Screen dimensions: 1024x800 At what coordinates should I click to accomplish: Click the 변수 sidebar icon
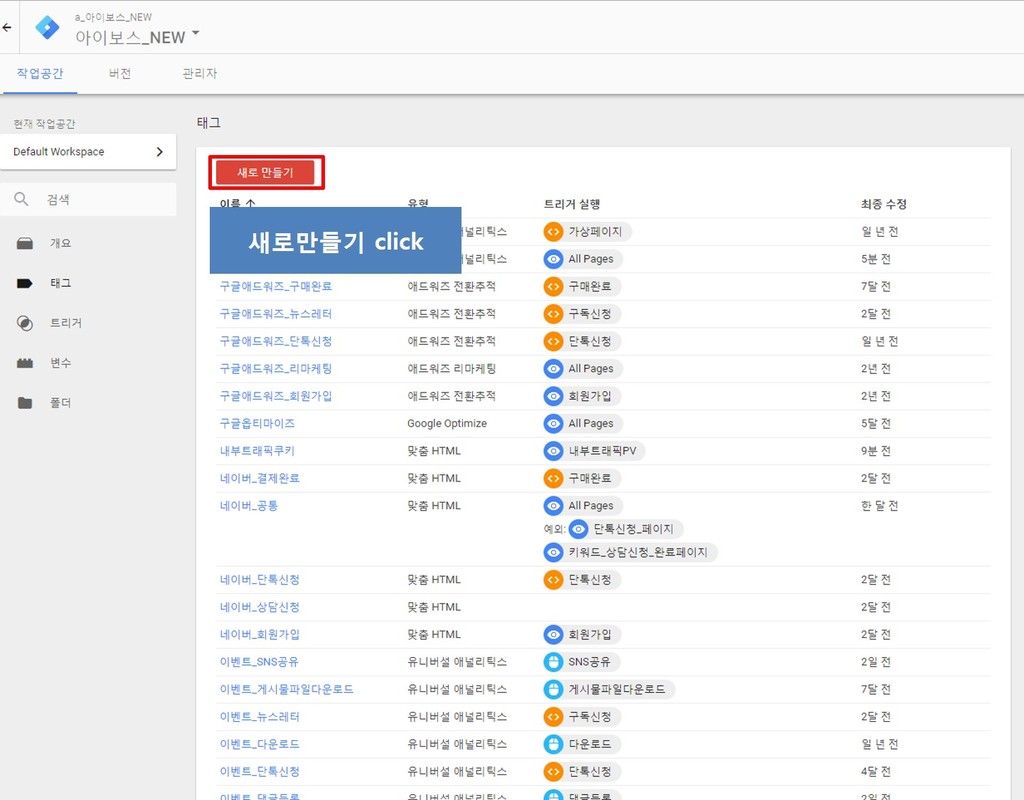click(25, 363)
